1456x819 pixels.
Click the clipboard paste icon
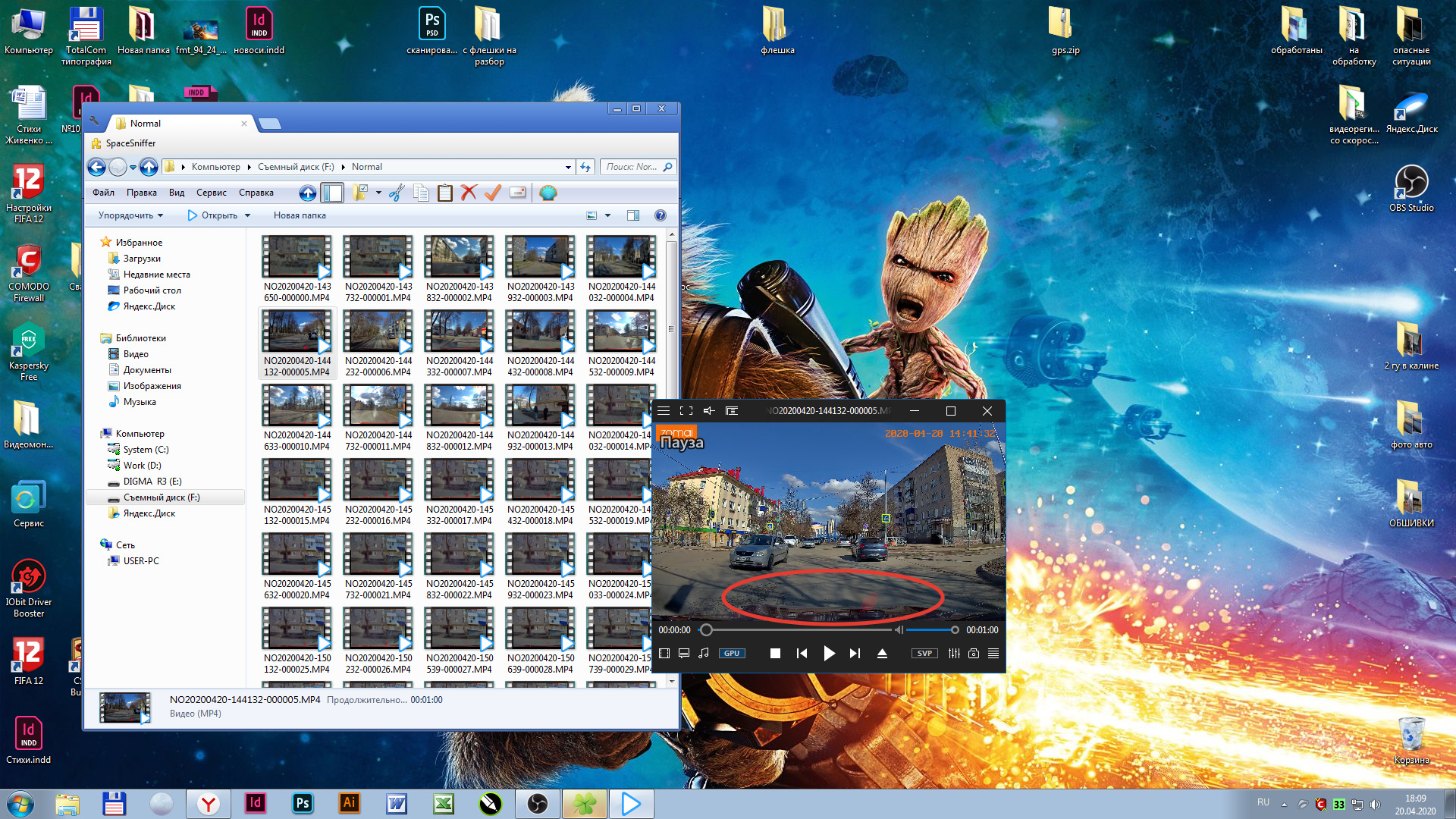point(445,193)
